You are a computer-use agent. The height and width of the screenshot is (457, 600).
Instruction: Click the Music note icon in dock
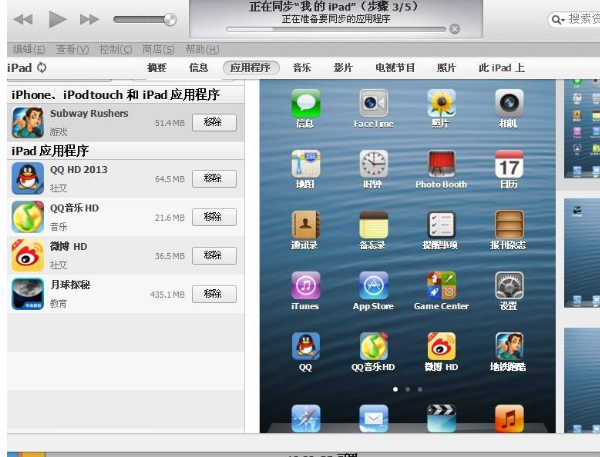click(509, 418)
